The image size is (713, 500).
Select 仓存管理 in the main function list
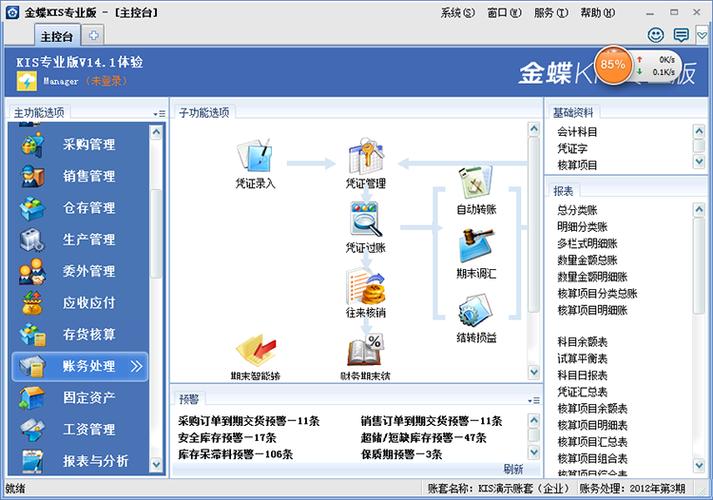[80, 208]
